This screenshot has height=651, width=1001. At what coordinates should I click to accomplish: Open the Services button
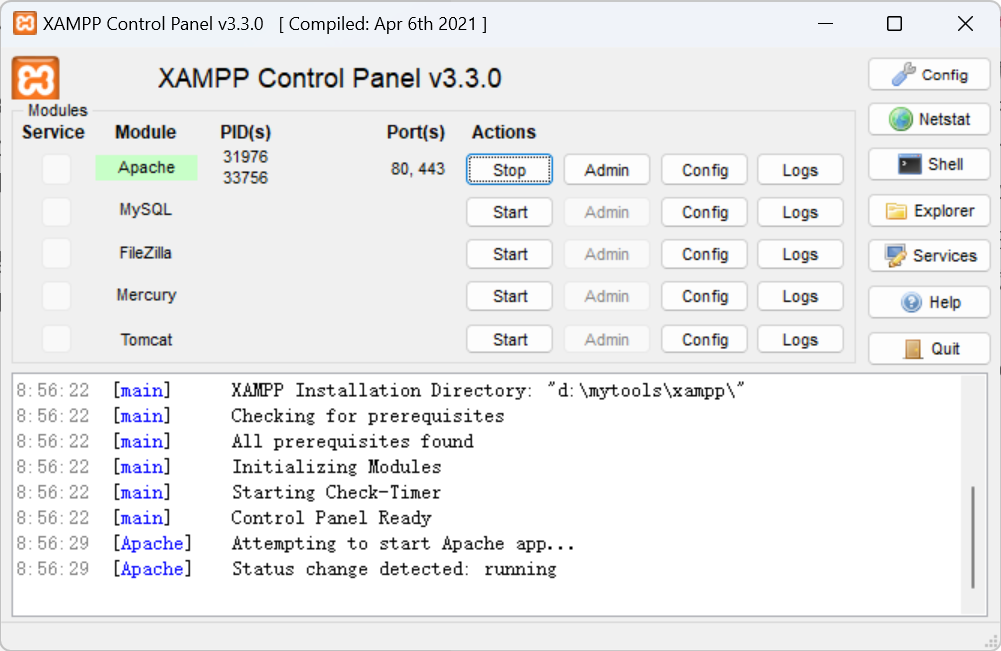[x=930, y=256]
